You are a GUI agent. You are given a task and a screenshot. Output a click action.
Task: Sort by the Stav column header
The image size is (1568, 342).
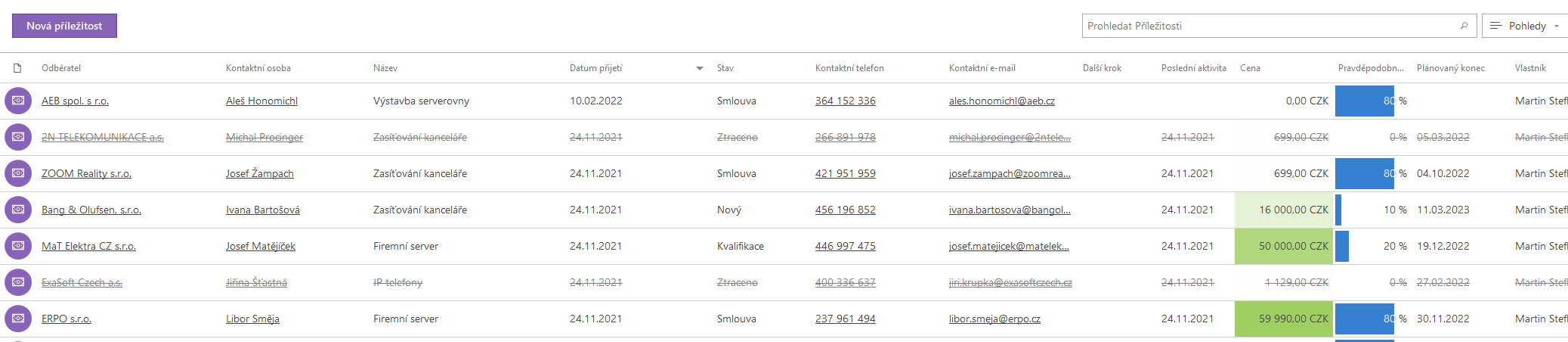pos(725,68)
